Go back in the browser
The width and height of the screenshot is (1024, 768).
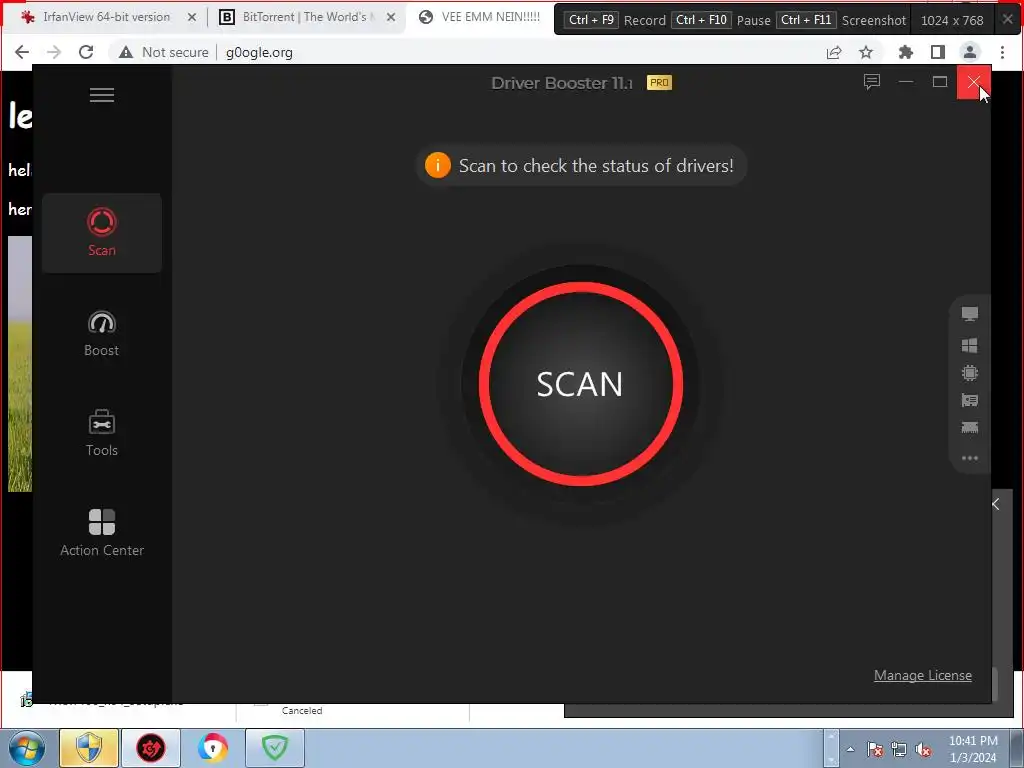tap(22, 52)
